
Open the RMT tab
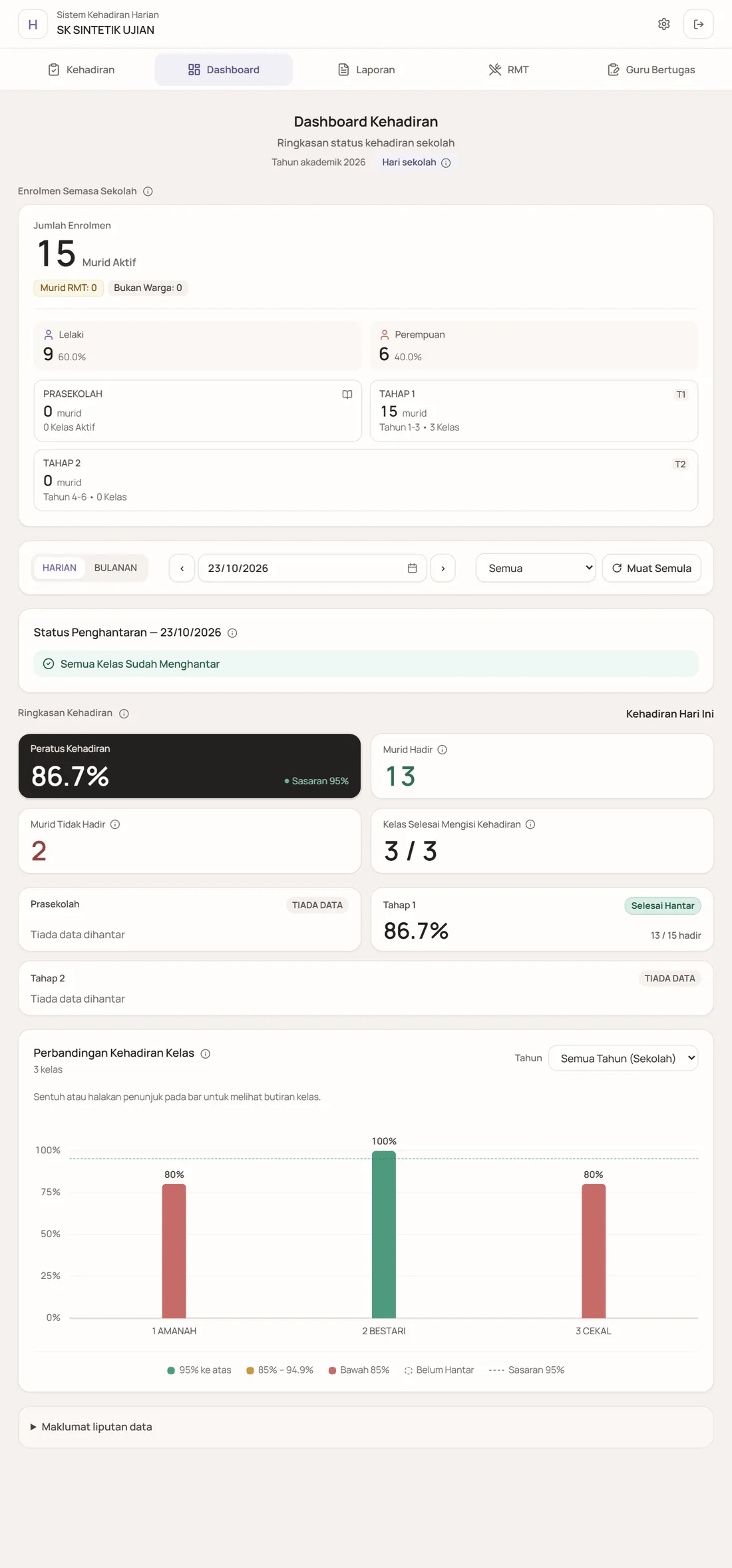point(508,69)
